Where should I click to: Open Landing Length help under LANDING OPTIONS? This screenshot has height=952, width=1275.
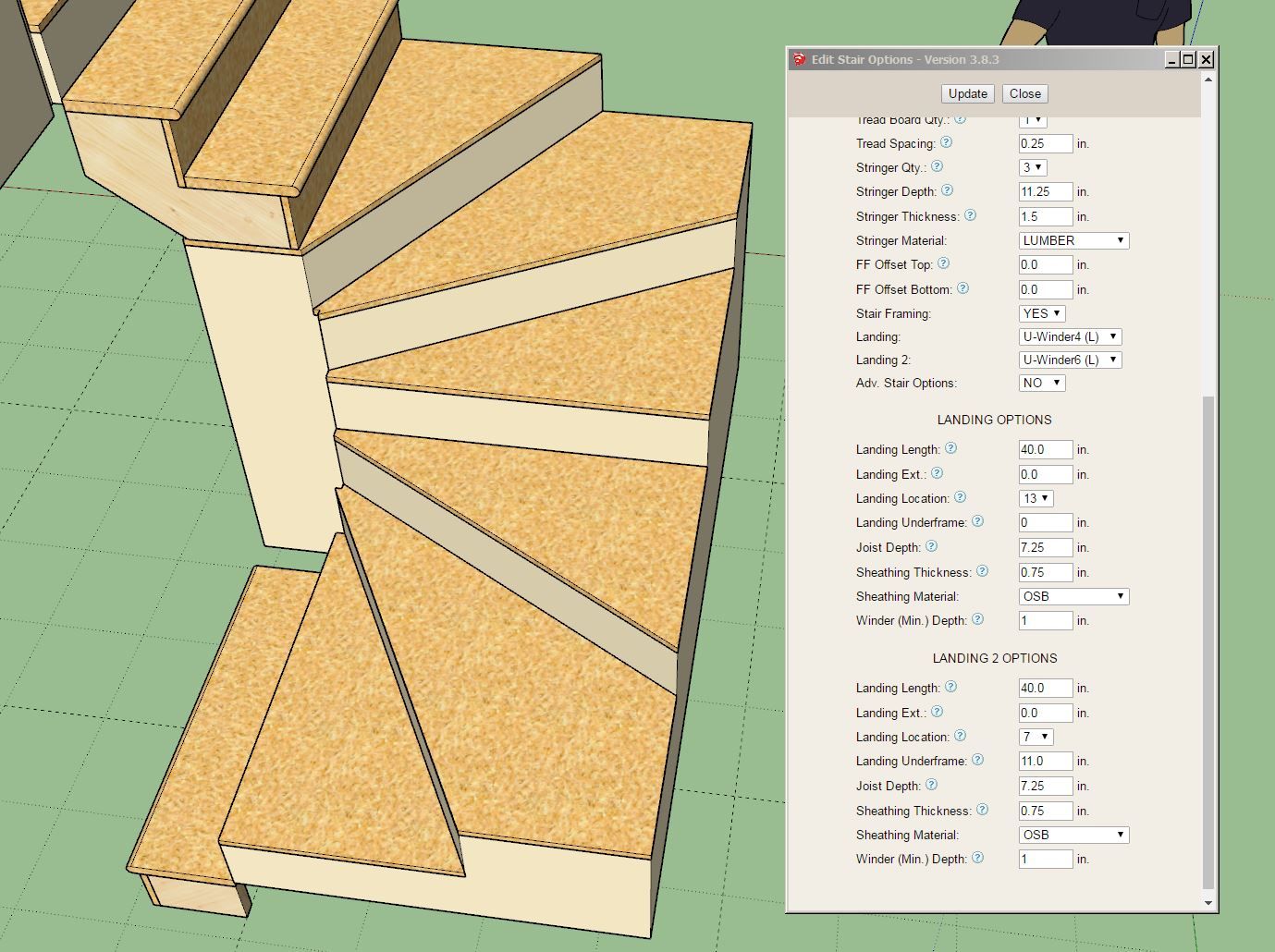coord(950,448)
